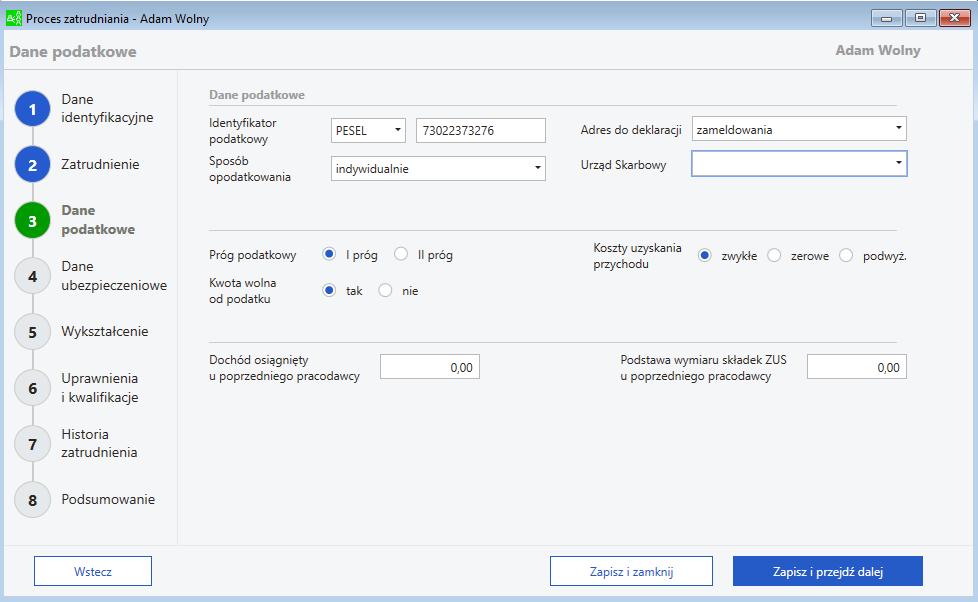This screenshot has width=978, height=602.
Task: Expand Adres do deklaracji dropdown
Action: pyautogui.click(x=799, y=129)
